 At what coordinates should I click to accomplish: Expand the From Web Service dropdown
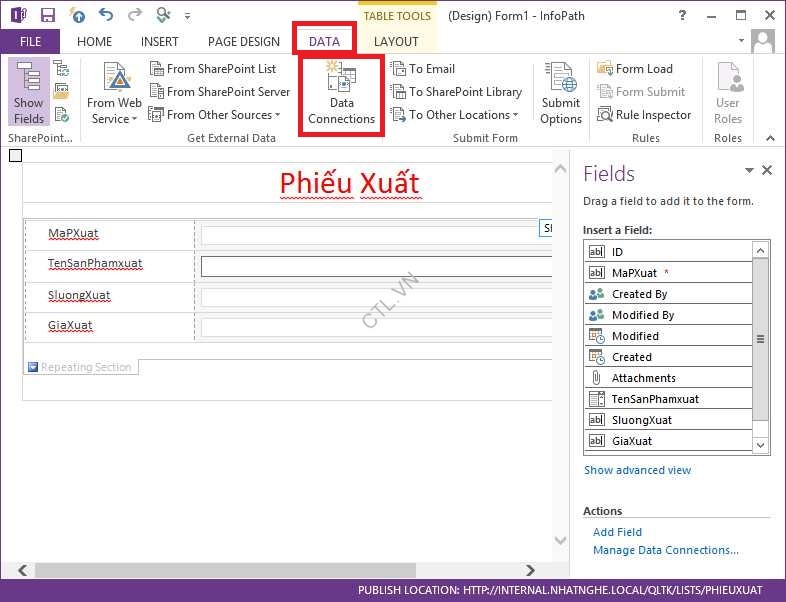114,111
